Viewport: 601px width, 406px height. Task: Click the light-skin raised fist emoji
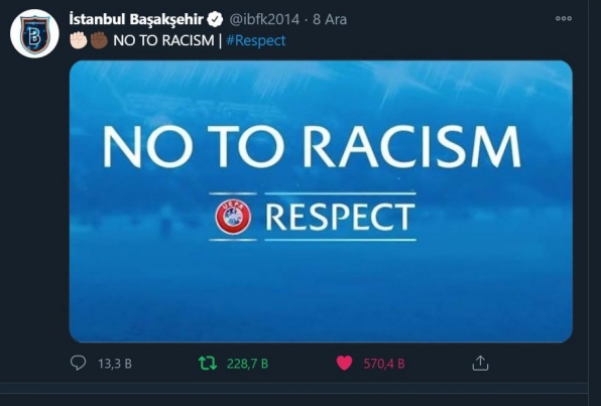(x=79, y=40)
